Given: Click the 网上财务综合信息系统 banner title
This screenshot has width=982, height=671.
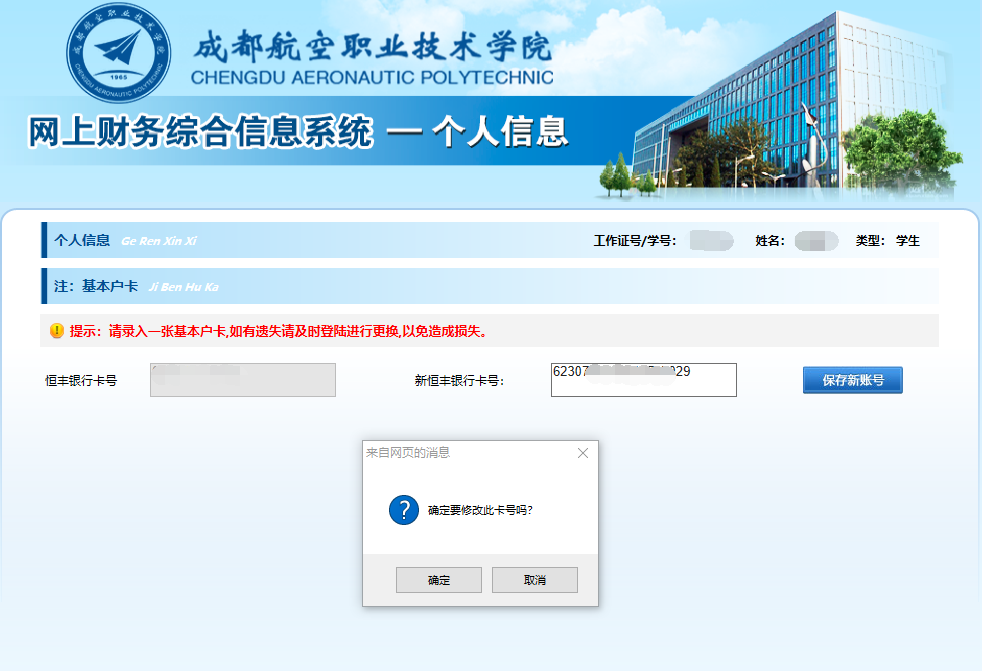Looking at the screenshot, I should coord(201,132).
